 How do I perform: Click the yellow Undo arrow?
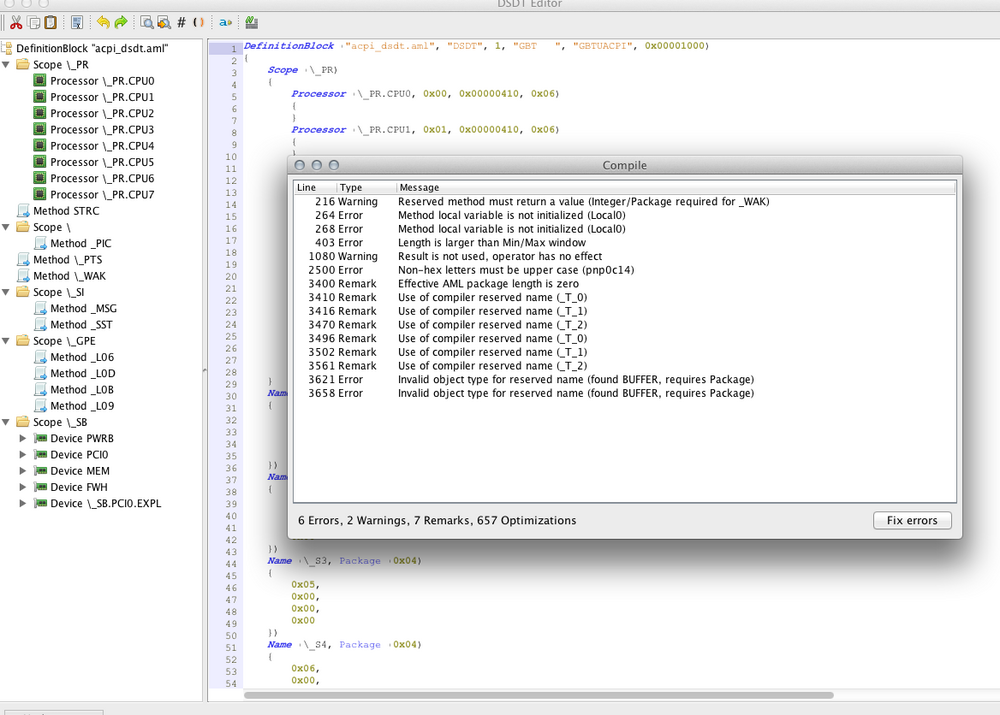[102, 22]
